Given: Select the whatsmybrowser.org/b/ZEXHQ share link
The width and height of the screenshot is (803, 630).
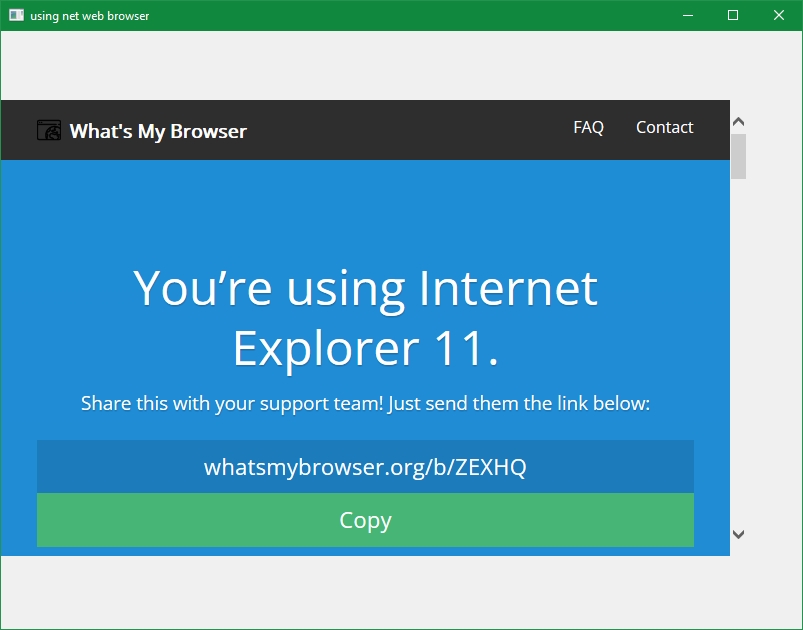Looking at the screenshot, I should pos(365,465).
